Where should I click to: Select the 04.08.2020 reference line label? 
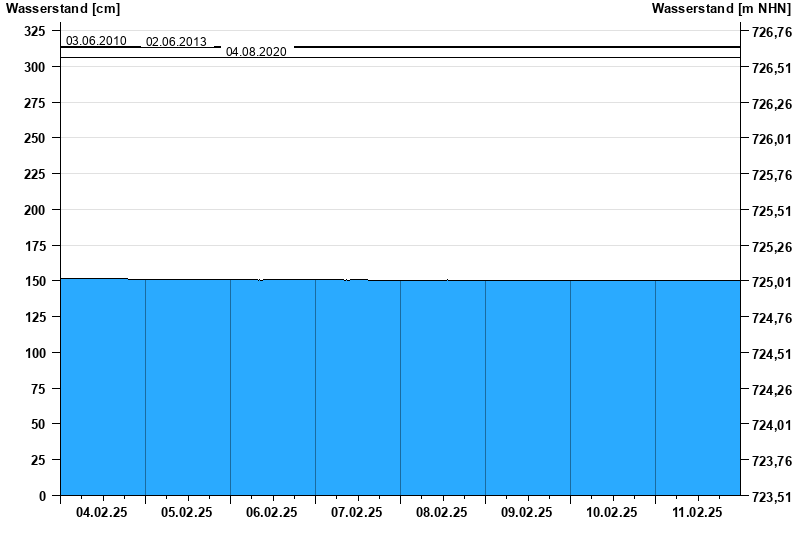coord(256,51)
